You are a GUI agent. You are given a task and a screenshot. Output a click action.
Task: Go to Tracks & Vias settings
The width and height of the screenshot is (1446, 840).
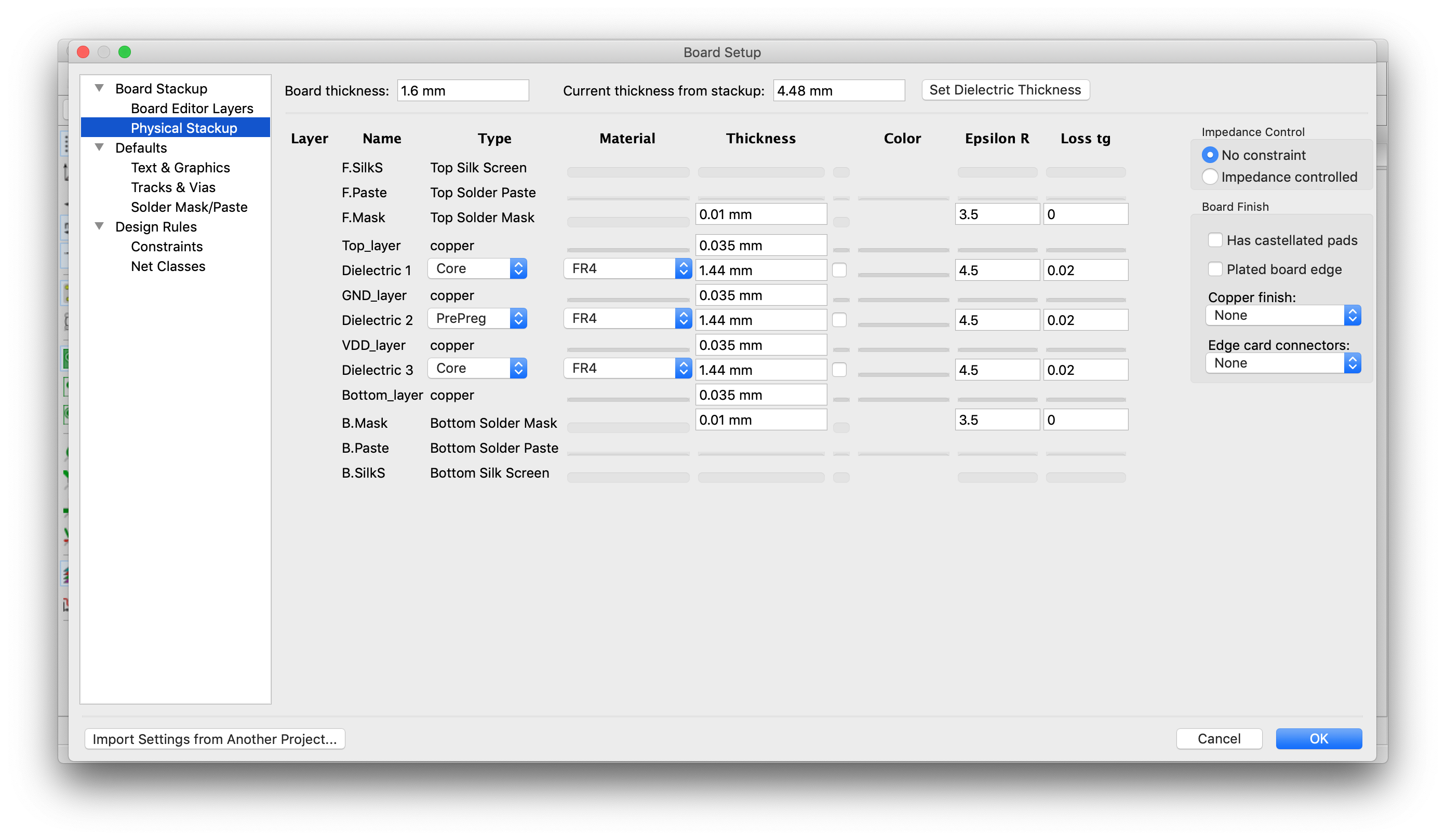pyautogui.click(x=173, y=187)
